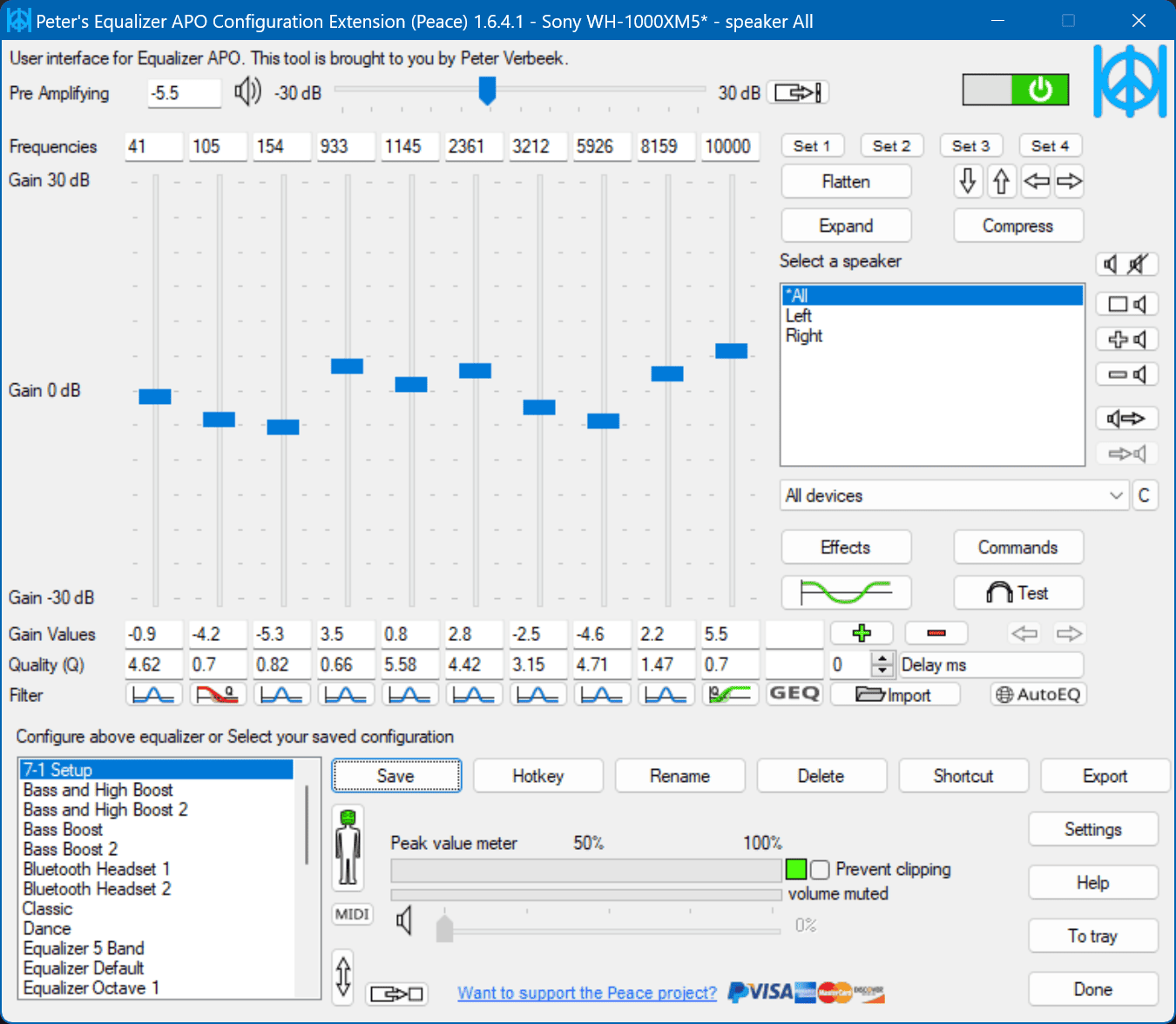Open the frequency response graph window
The height and width of the screenshot is (1024, 1176).
tap(846, 593)
